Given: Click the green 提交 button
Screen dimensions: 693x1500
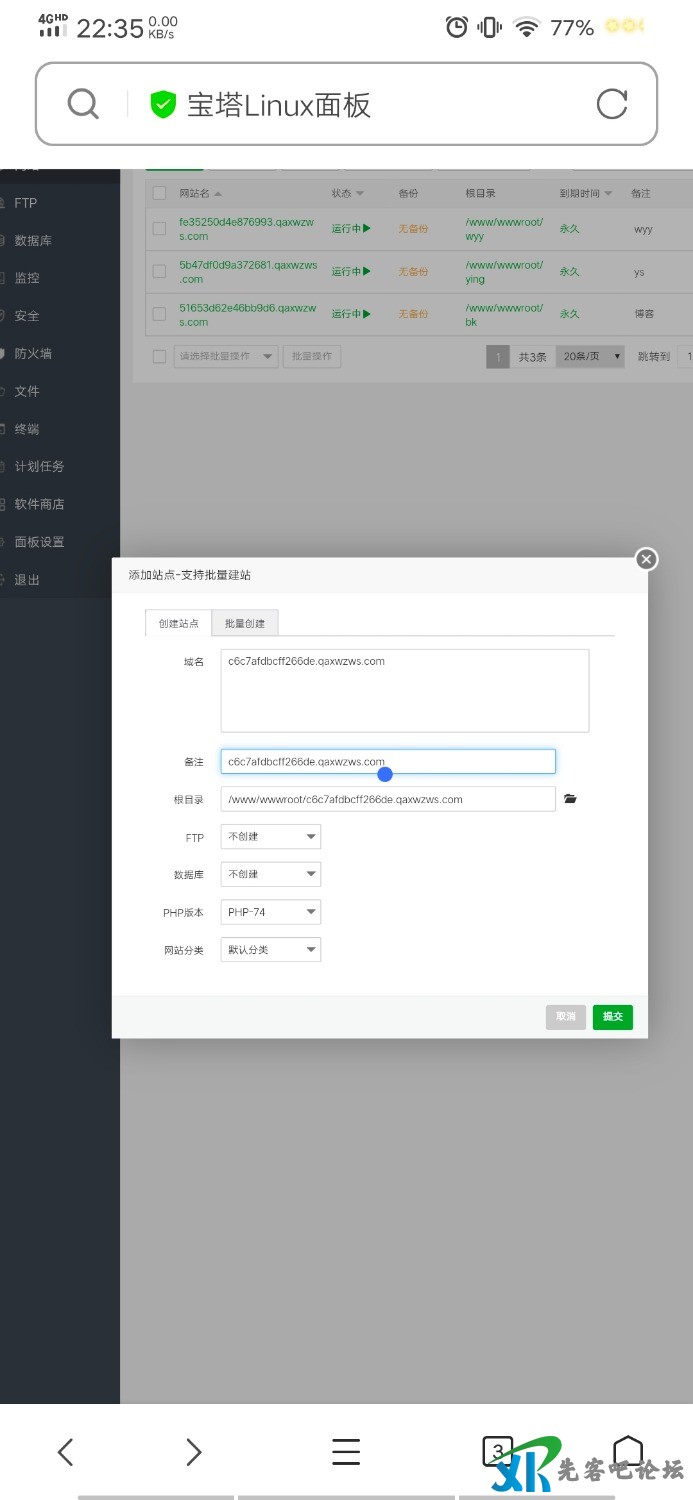Looking at the screenshot, I should [x=612, y=1016].
